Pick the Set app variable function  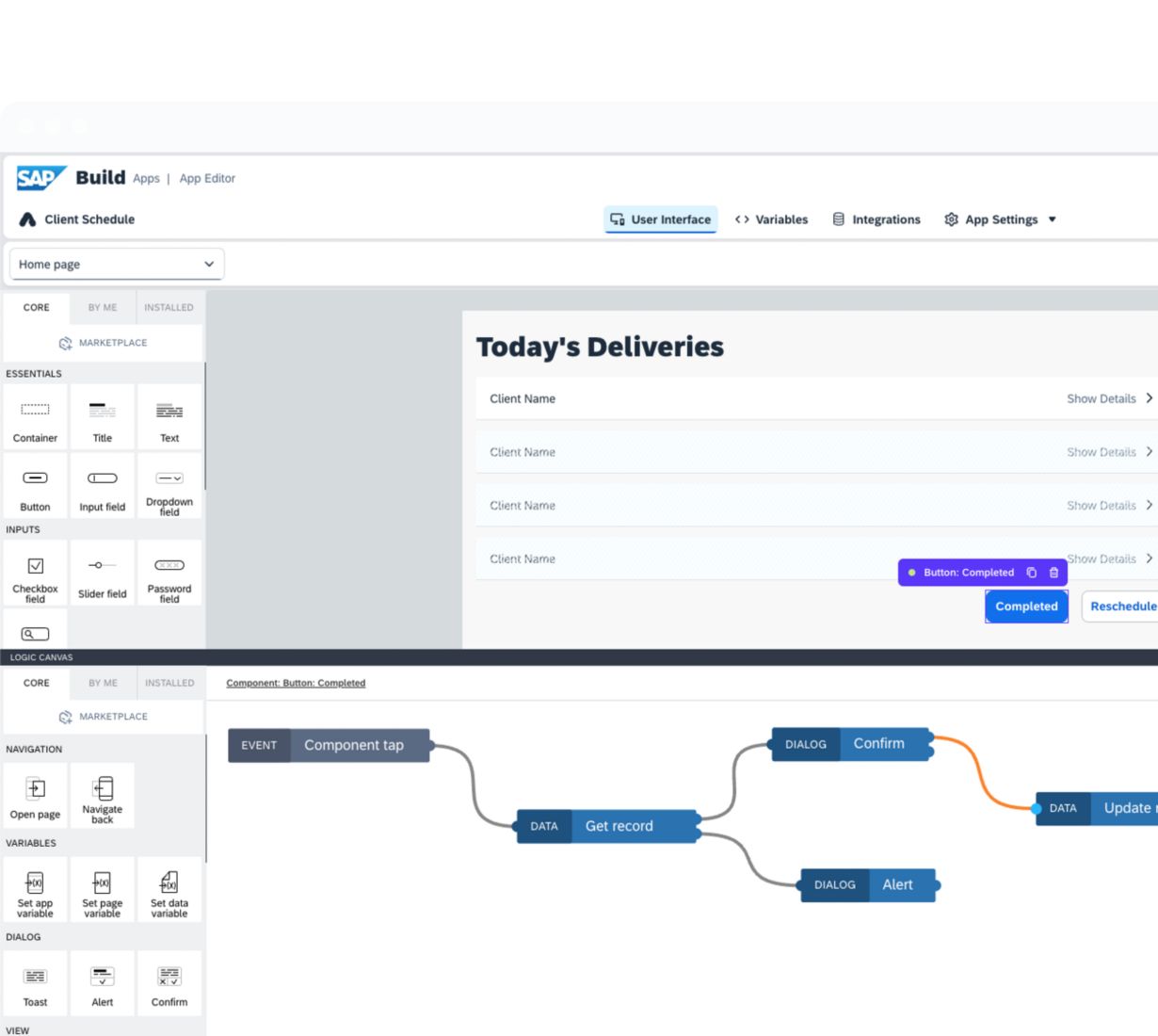pos(35,890)
